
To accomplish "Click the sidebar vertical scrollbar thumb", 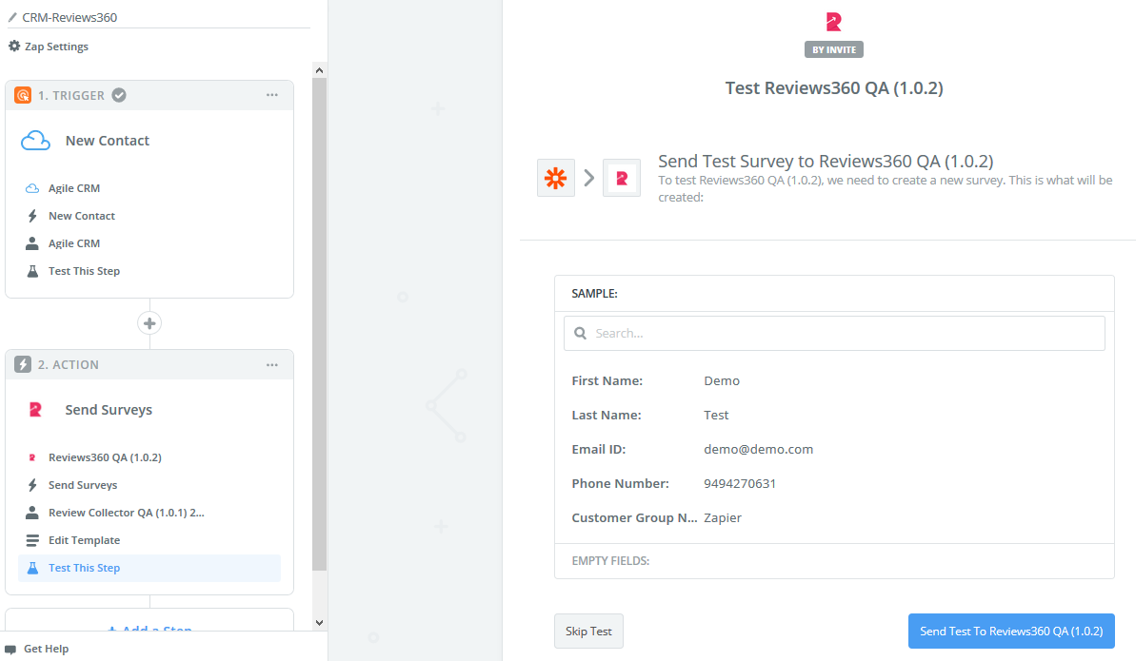I will 319,324.
